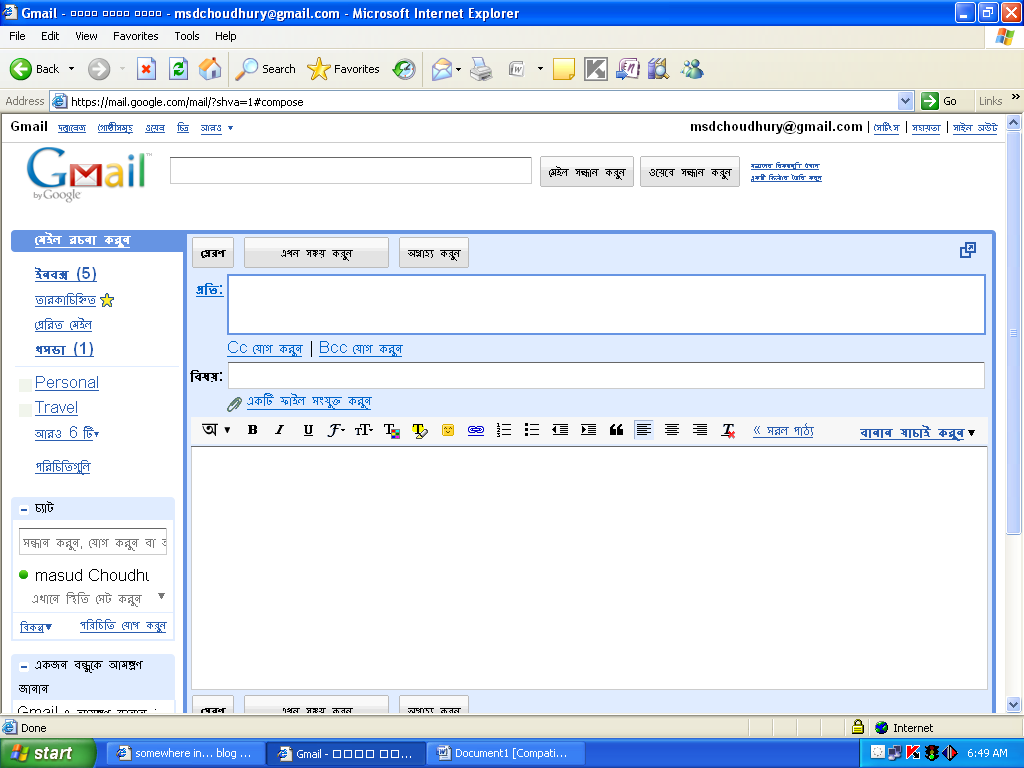
Task: Click the Search the Web button
Action: pyautogui.click(x=690, y=172)
